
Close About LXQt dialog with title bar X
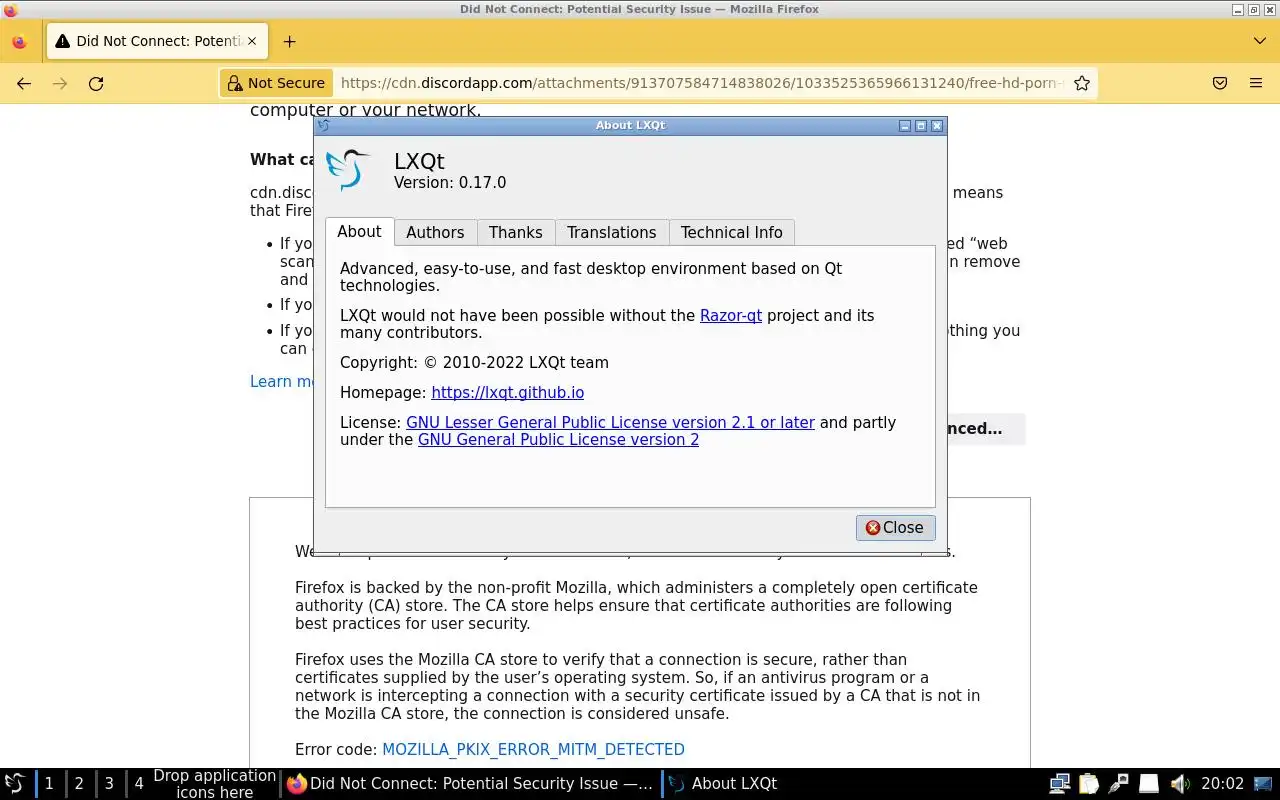(937, 126)
